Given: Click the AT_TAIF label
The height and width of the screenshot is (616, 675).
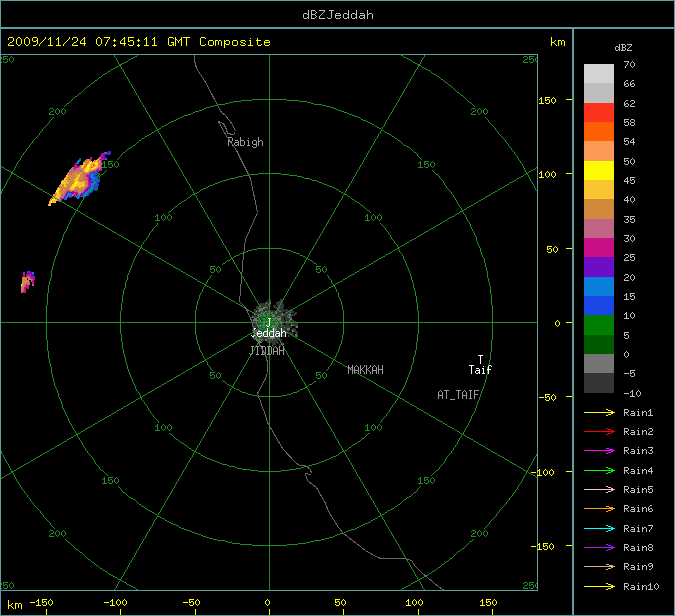Looking at the screenshot, I should click(x=458, y=395).
